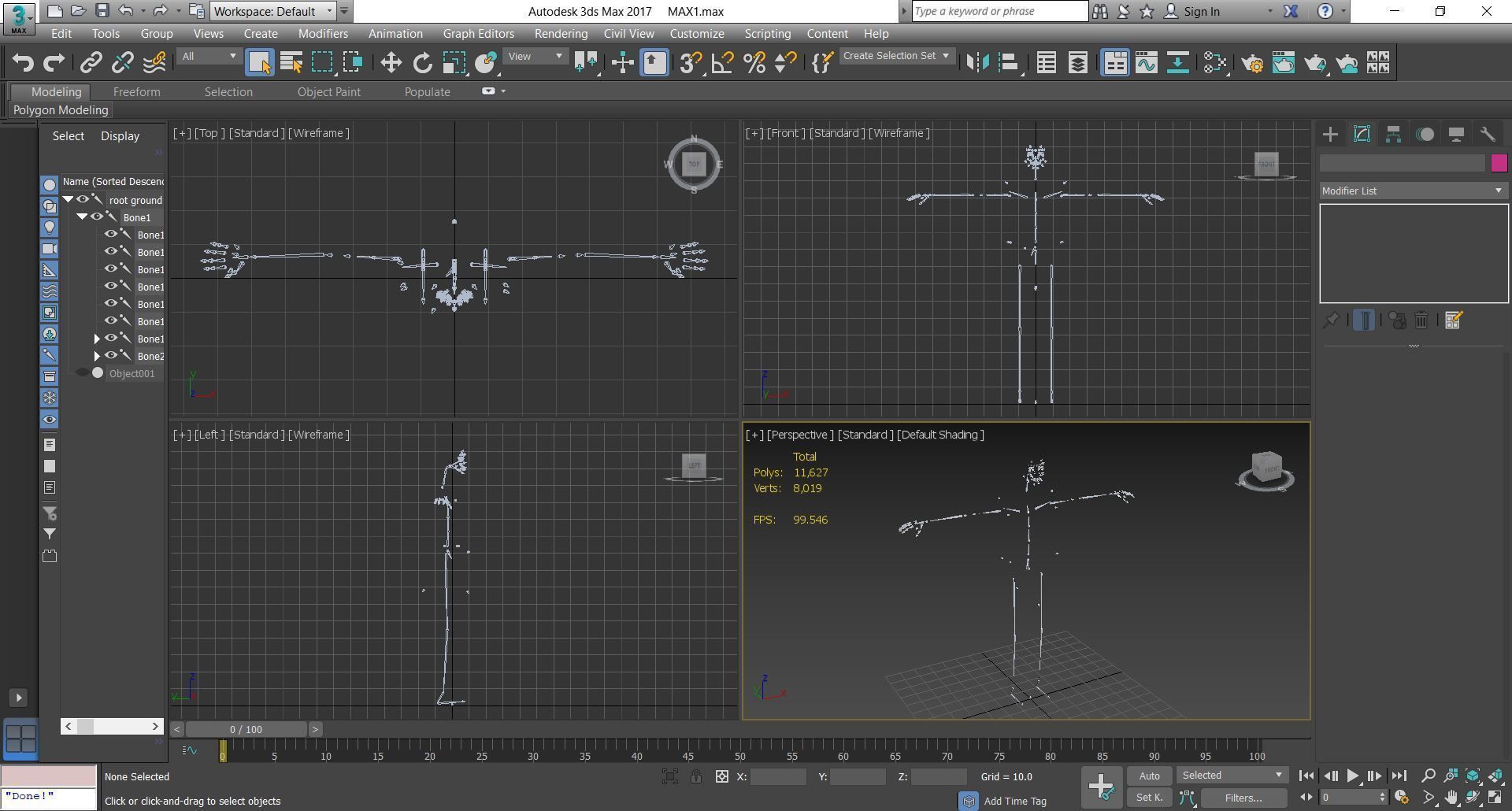Open reference coordinate system View dropdown

pos(535,56)
